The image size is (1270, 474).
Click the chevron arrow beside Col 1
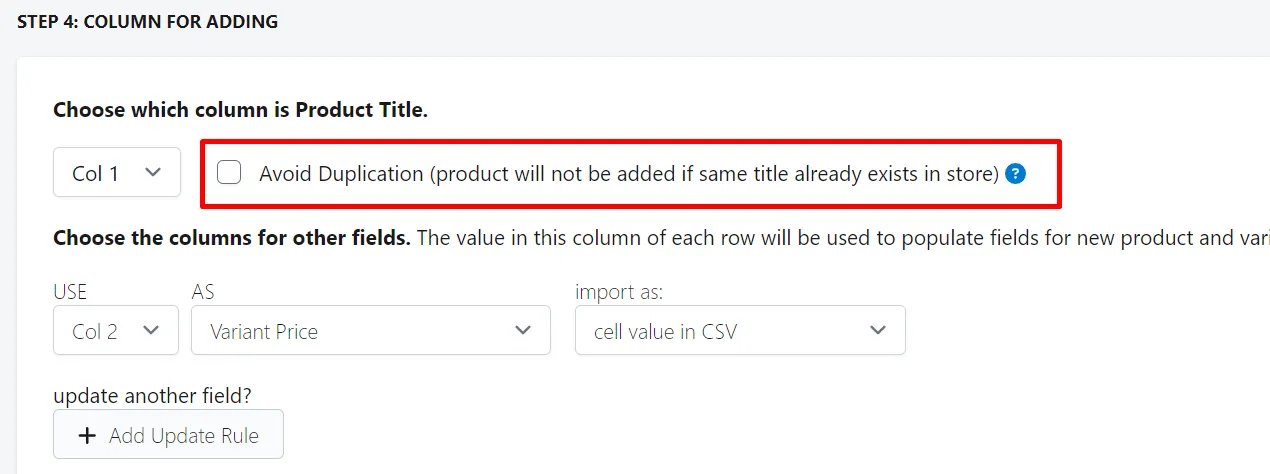153,172
